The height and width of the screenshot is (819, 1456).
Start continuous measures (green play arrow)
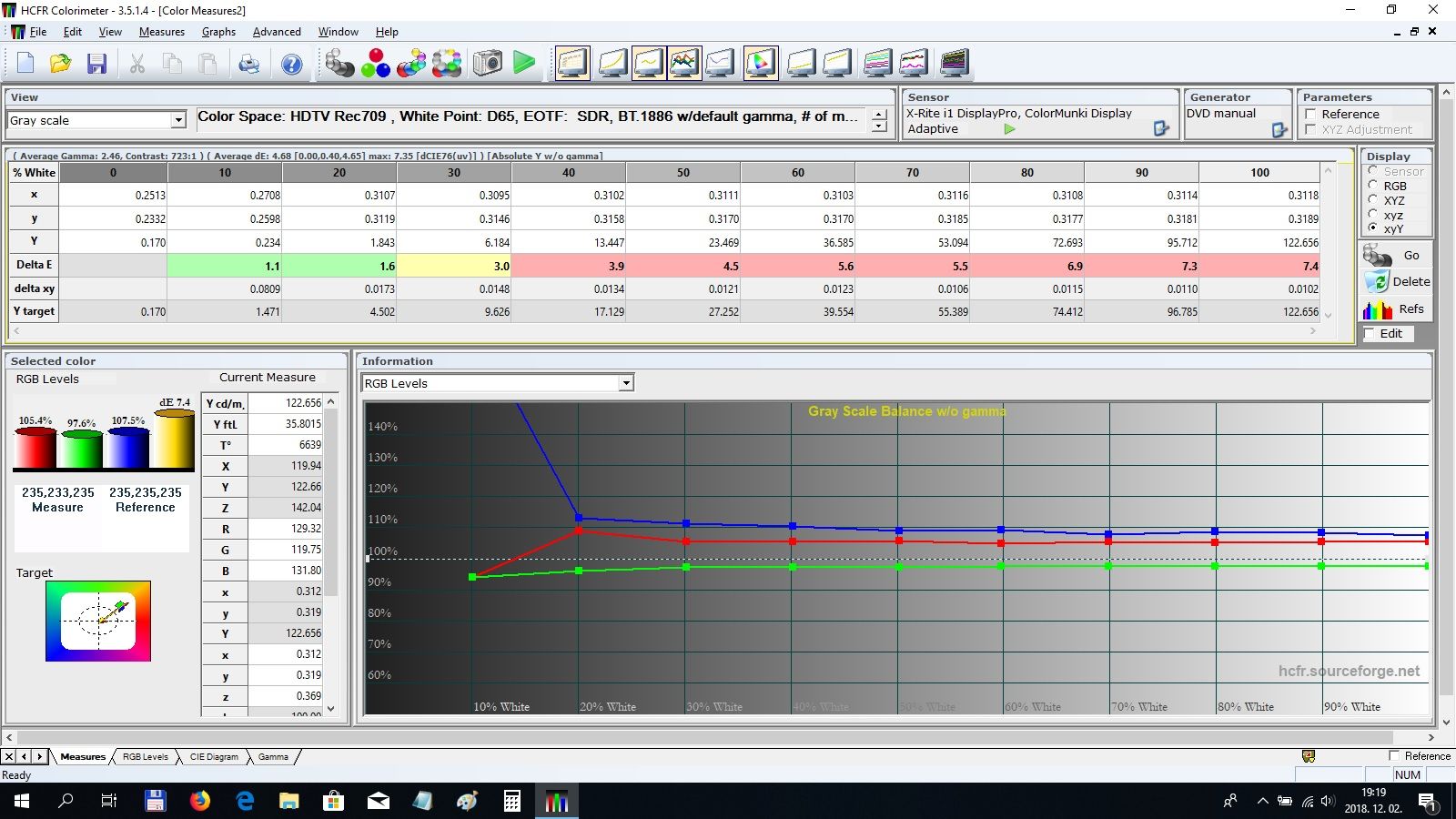pyautogui.click(x=524, y=63)
